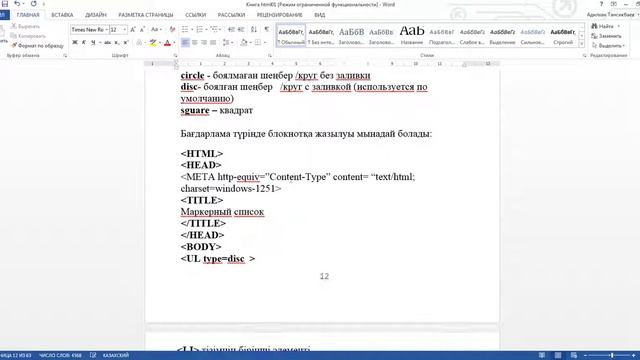Apply the Обычный style
Screen dimensions: 640x360
click(x=291, y=36)
